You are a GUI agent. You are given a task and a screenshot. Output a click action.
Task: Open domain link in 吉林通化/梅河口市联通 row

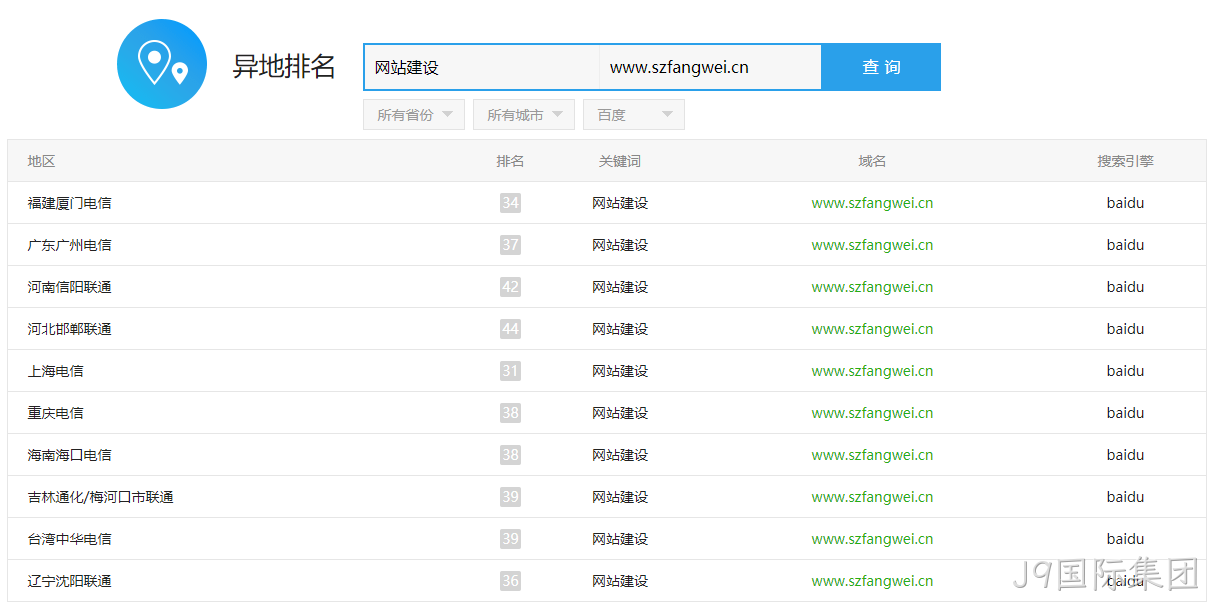[872, 497]
